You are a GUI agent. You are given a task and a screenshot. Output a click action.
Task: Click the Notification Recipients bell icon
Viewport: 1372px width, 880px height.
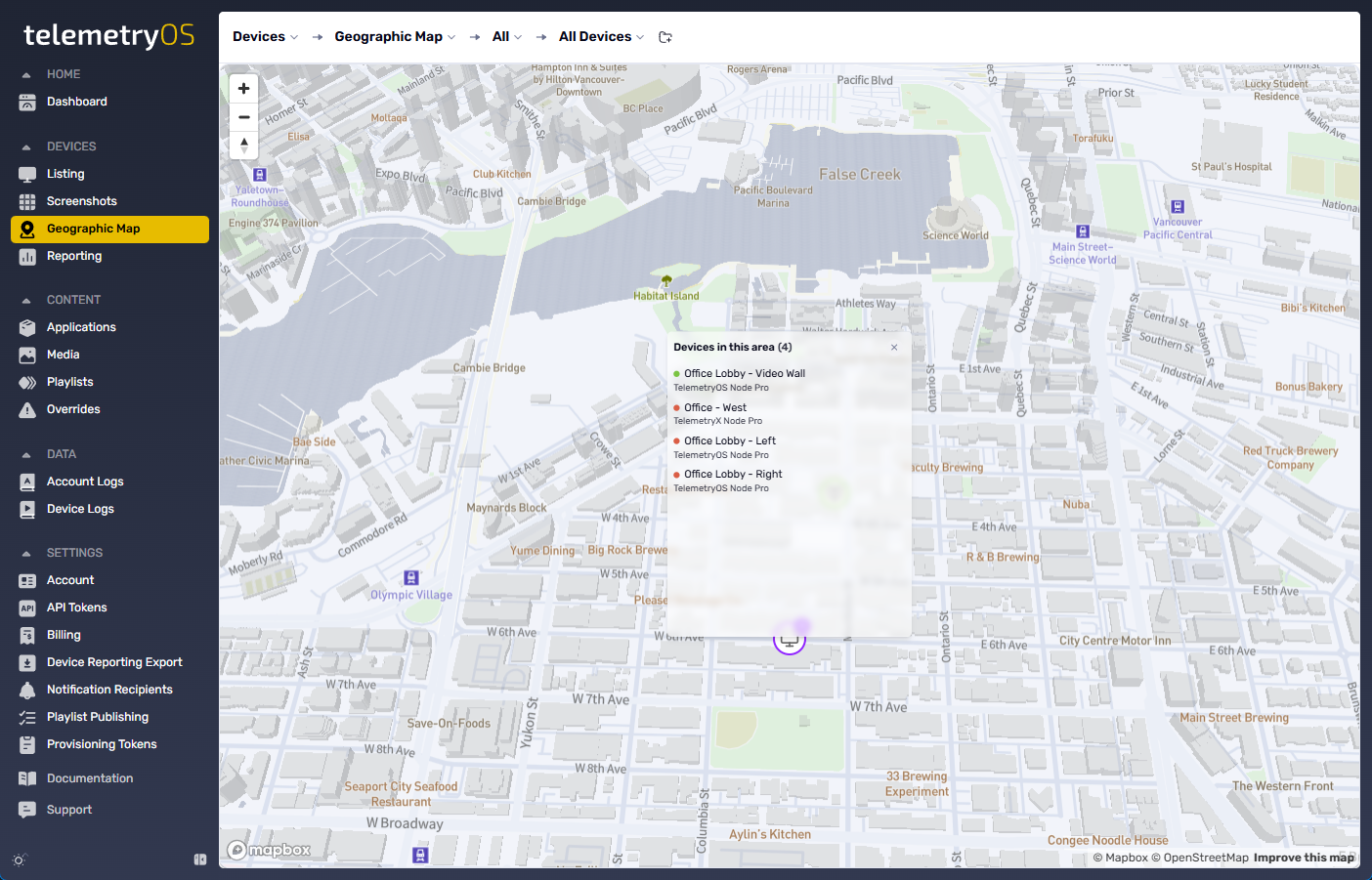point(27,690)
